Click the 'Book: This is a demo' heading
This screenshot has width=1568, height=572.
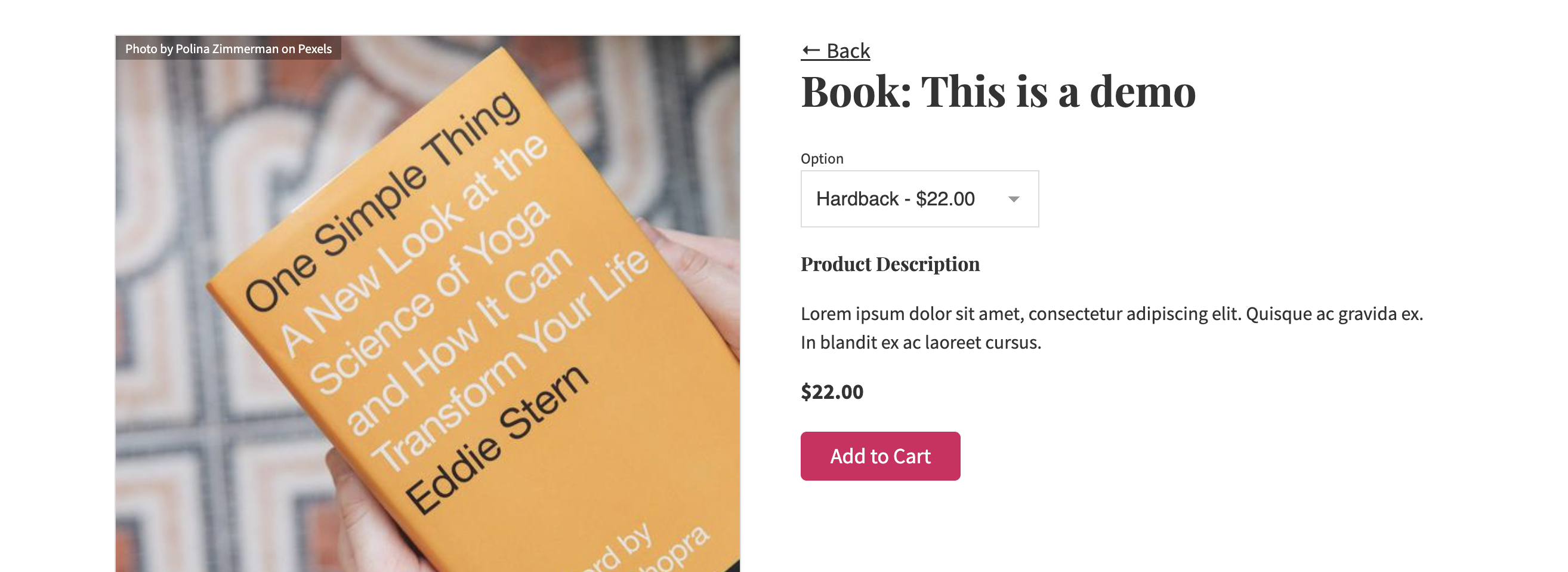tap(998, 91)
